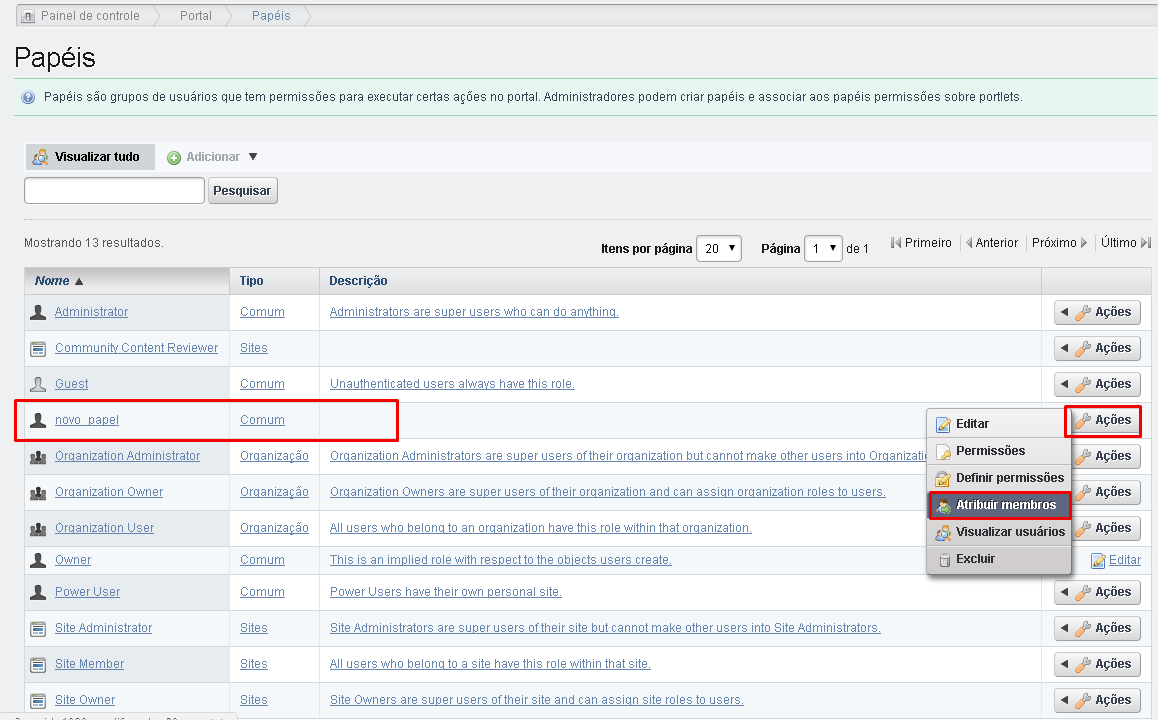Click the Editar pencil icon in Owner row

(1099, 560)
